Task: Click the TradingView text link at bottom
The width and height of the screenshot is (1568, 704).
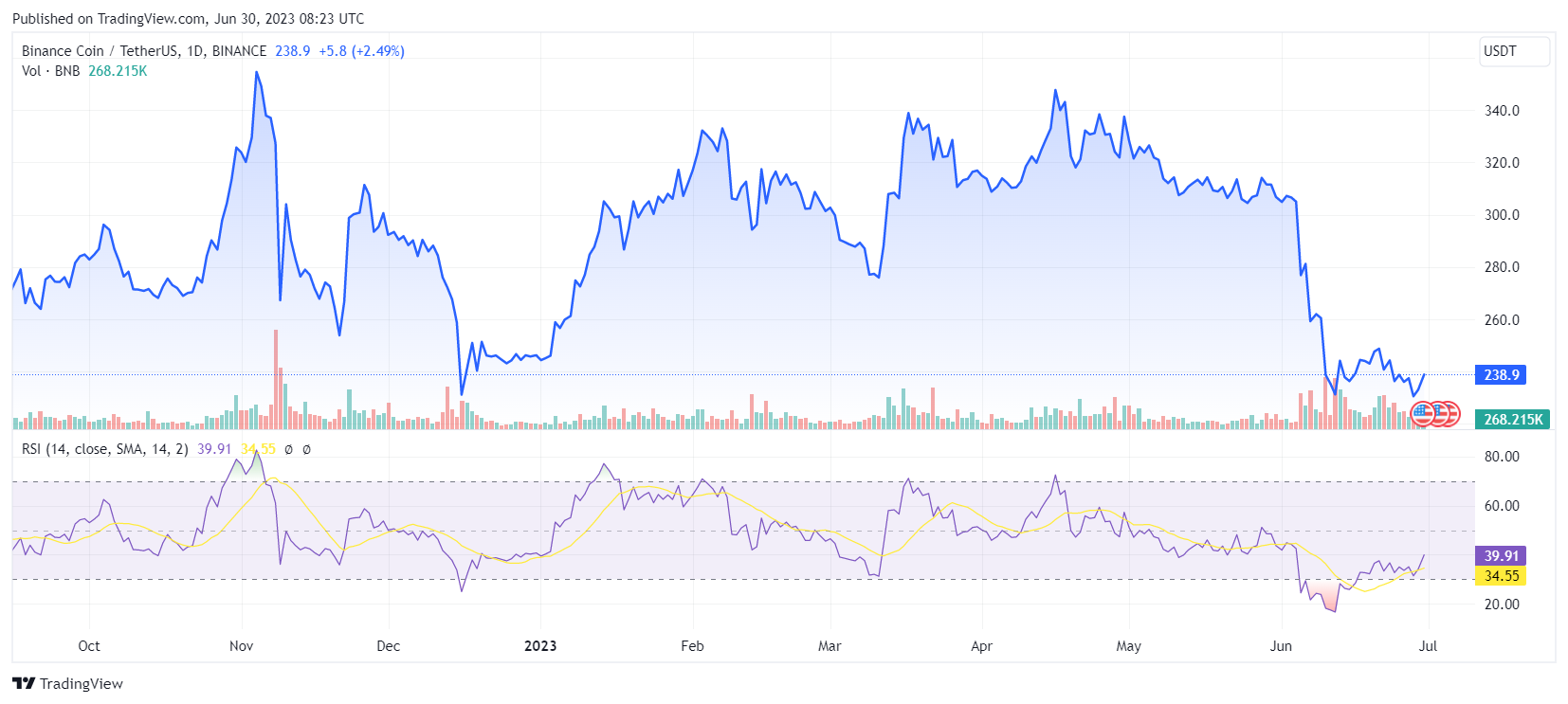Action: click(82, 684)
